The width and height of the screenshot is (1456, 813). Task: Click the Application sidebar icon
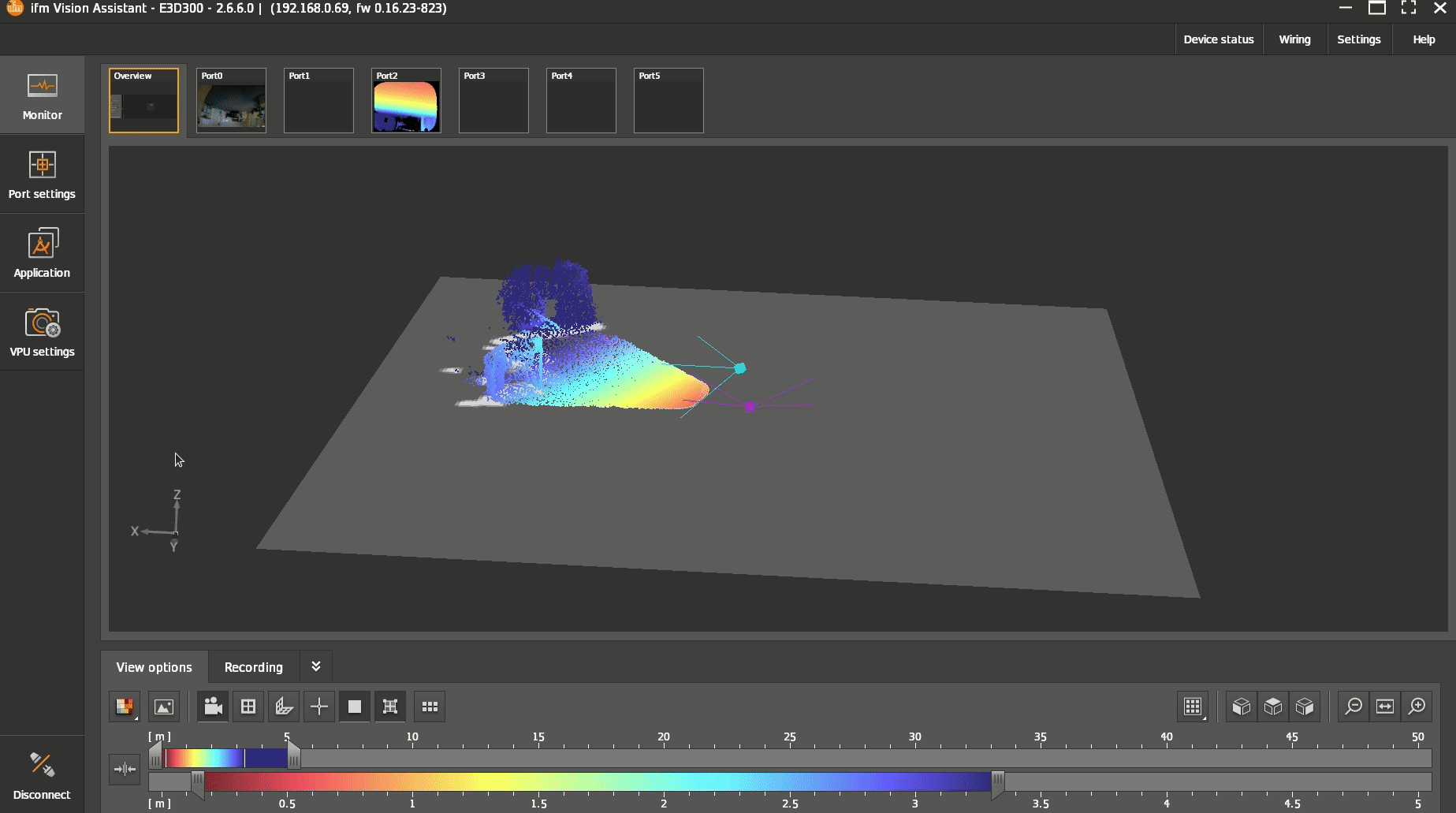[42, 253]
